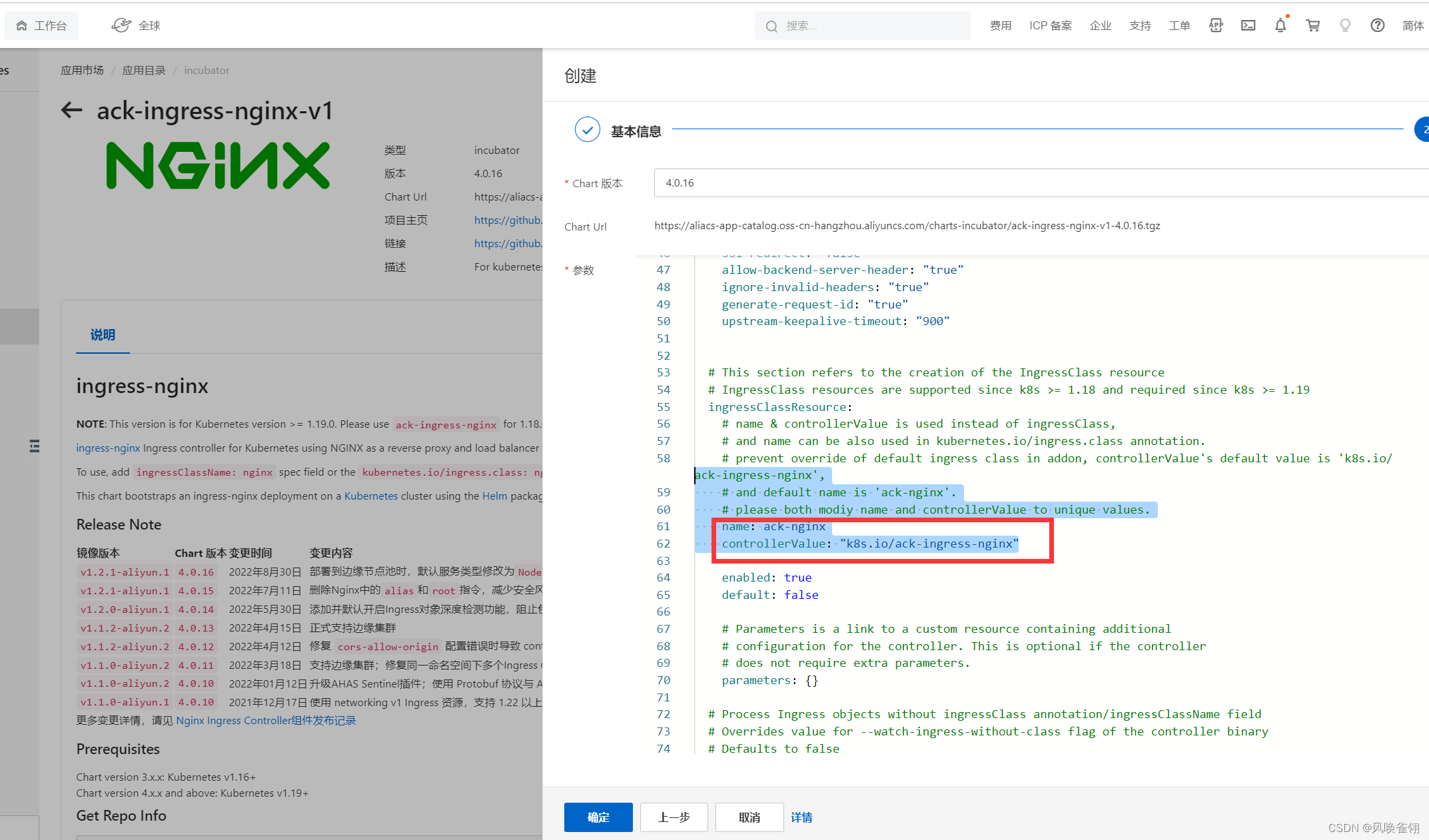The height and width of the screenshot is (840, 1429).
Task: Click release note version 4.0.15 cell
Action: pos(196,590)
